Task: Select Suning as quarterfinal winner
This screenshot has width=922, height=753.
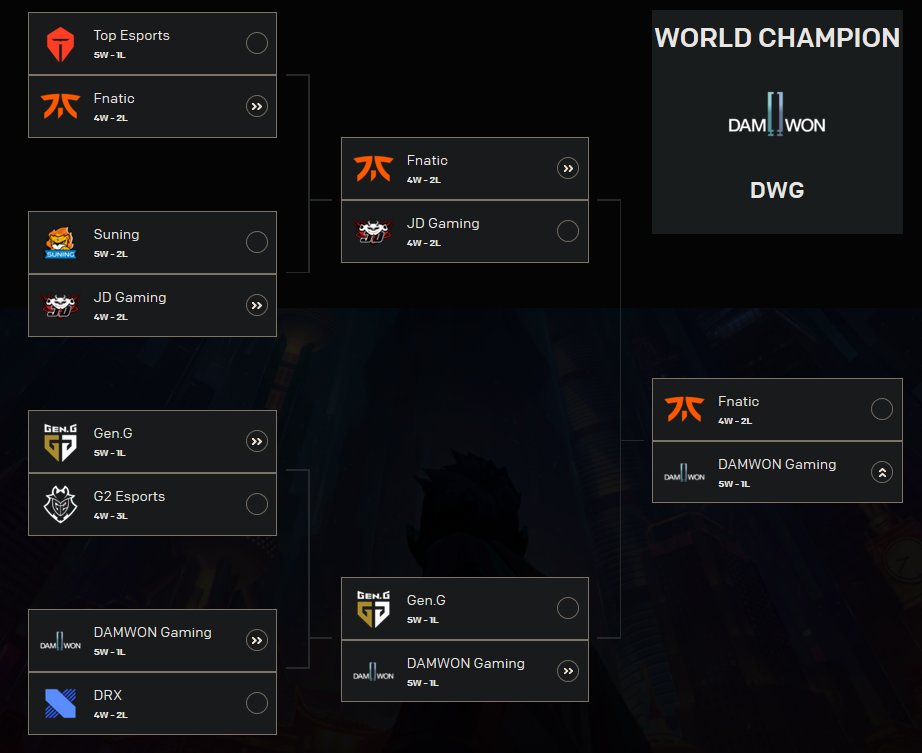Action: [x=257, y=242]
